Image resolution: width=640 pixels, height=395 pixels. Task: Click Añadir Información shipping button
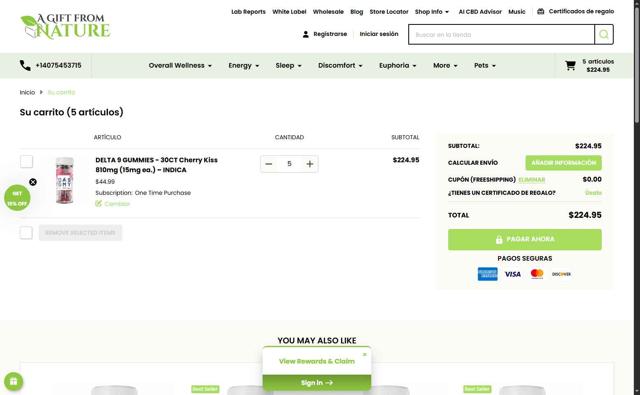pyautogui.click(x=563, y=163)
